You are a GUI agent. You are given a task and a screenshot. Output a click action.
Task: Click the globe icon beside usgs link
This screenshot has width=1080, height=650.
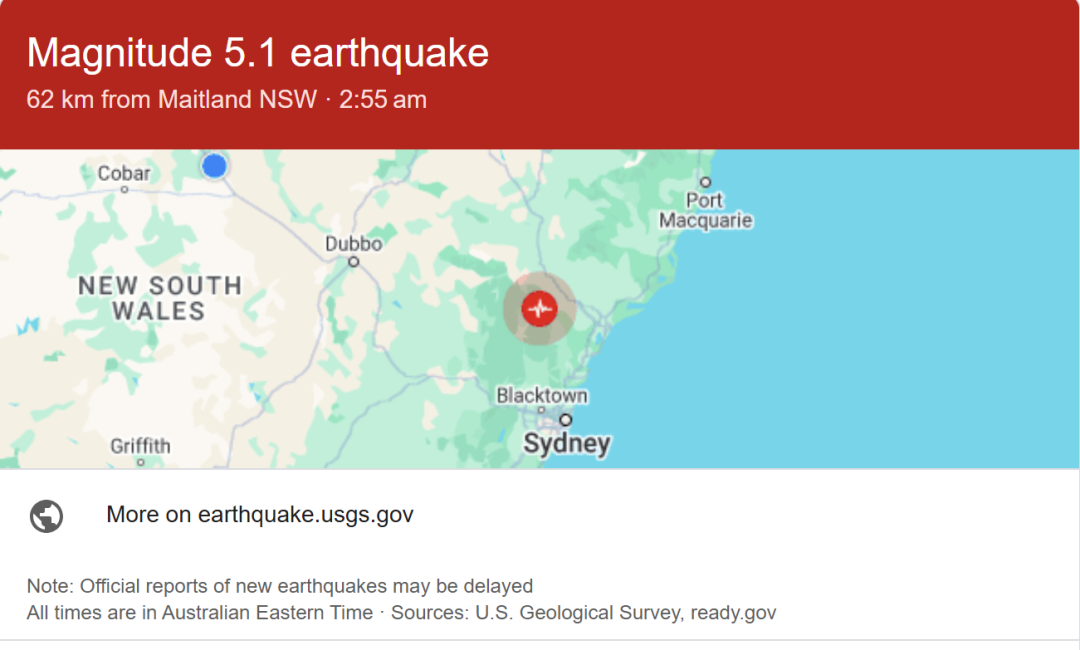(46, 516)
